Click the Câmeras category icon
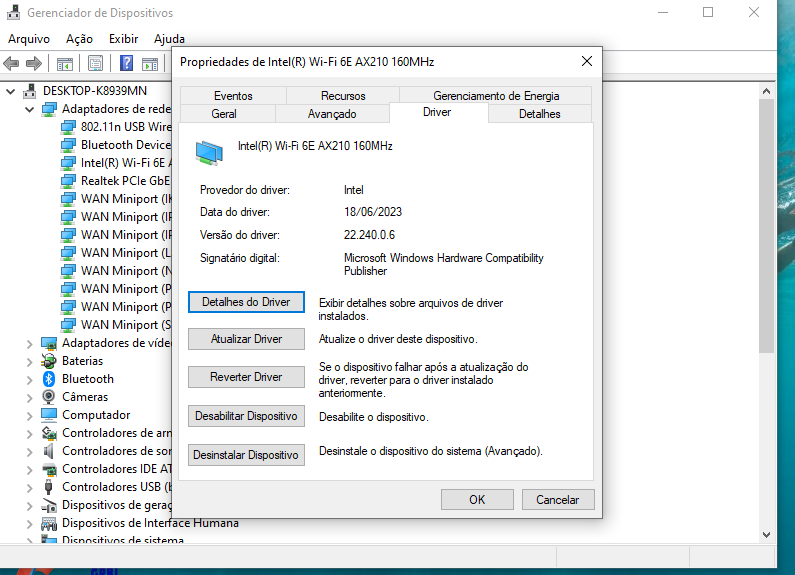Screen dimensions: 795x575 click(x=49, y=397)
